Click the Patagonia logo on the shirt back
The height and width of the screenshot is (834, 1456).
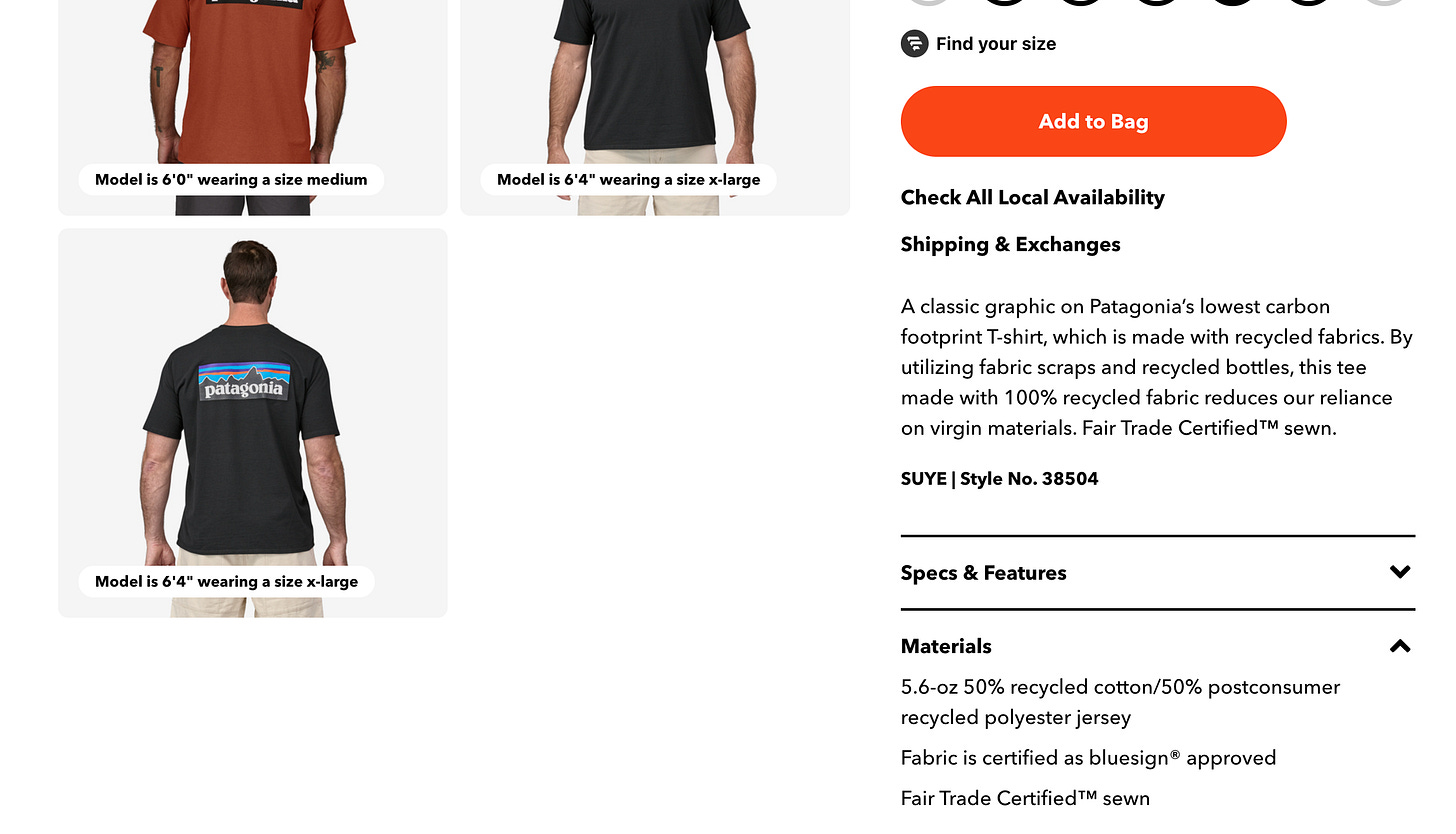click(244, 381)
